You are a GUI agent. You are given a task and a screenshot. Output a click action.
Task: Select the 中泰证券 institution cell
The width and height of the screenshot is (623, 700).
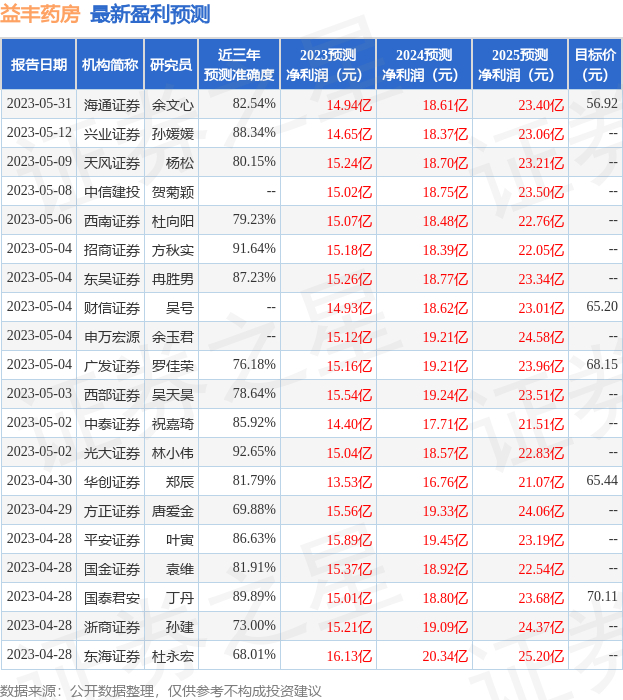[112, 424]
